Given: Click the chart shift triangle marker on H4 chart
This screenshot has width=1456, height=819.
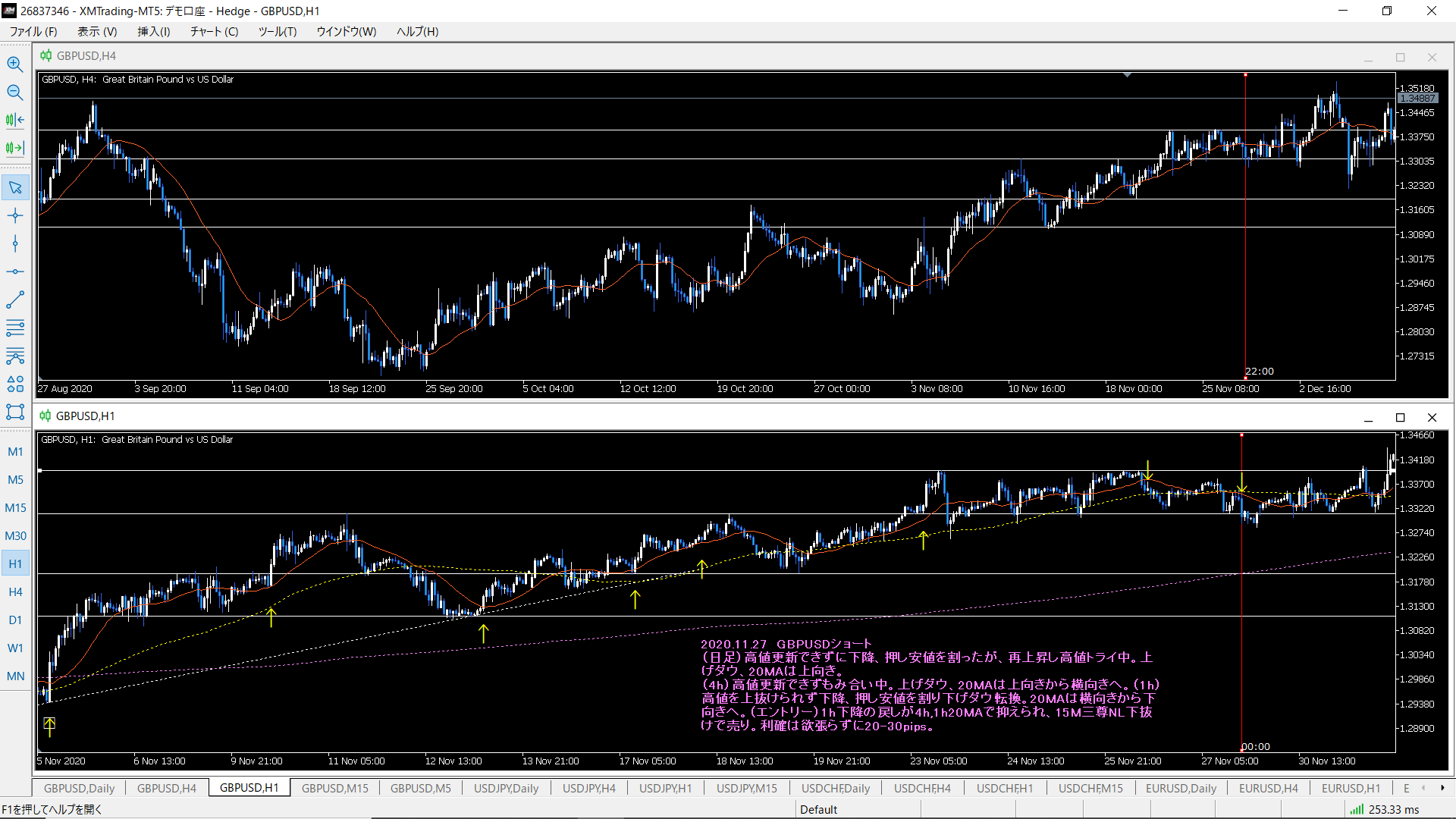Looking at the screenshot, I should pos(1128,75).
